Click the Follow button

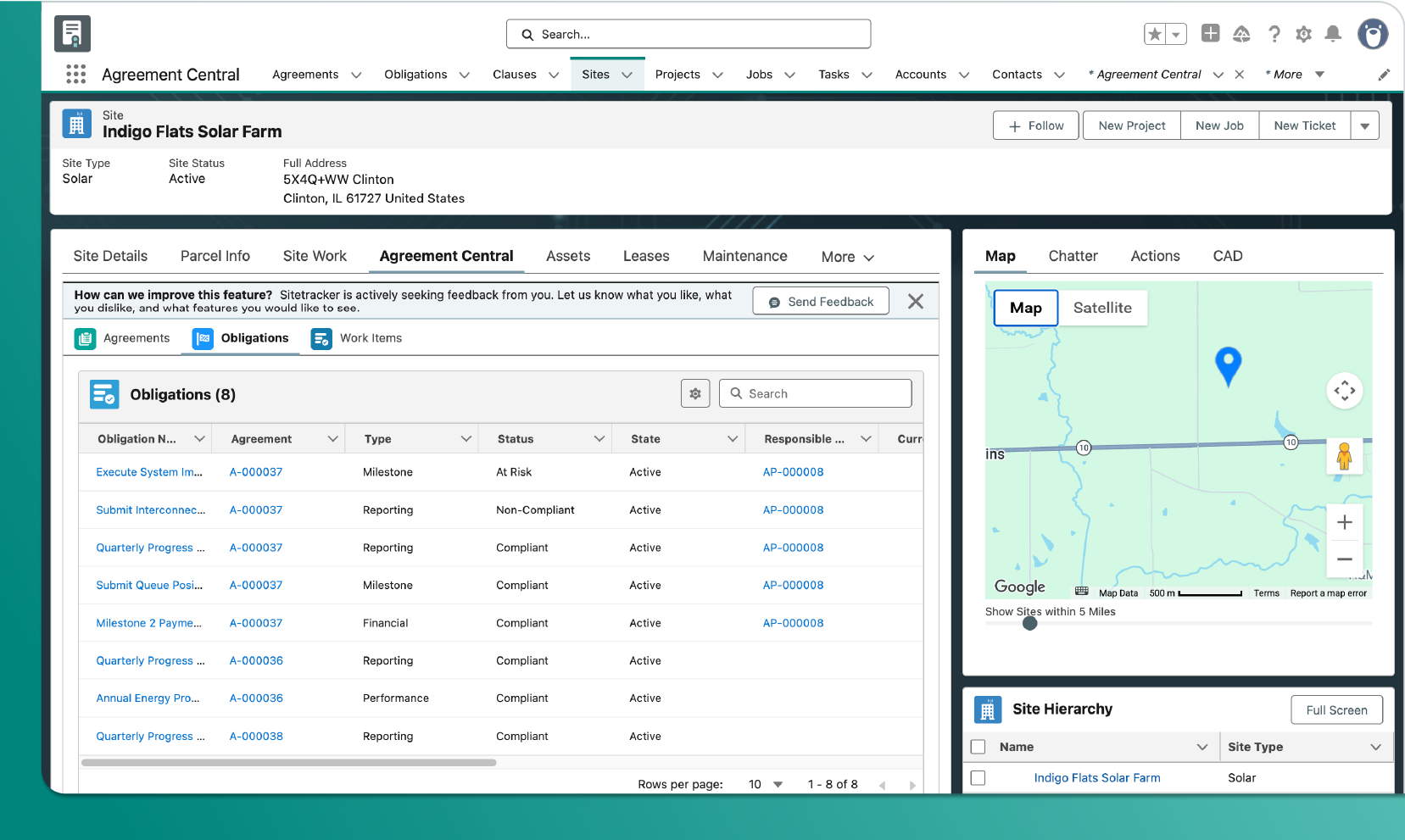1036,125
